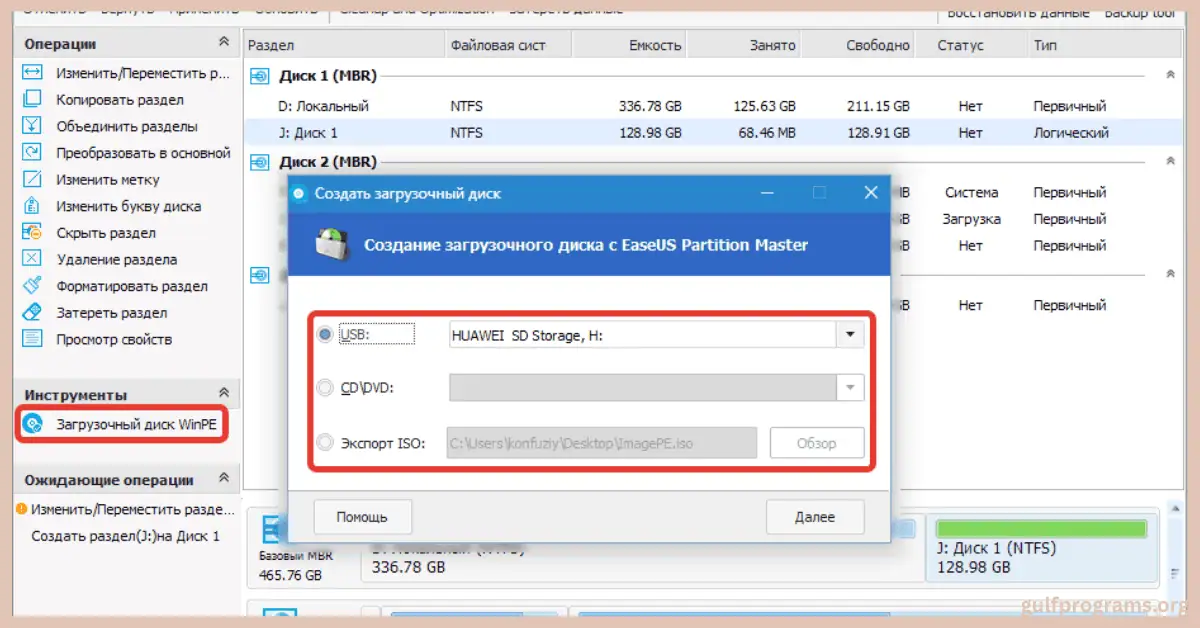Open the USB device dropdown

click(x=849, y=334)
